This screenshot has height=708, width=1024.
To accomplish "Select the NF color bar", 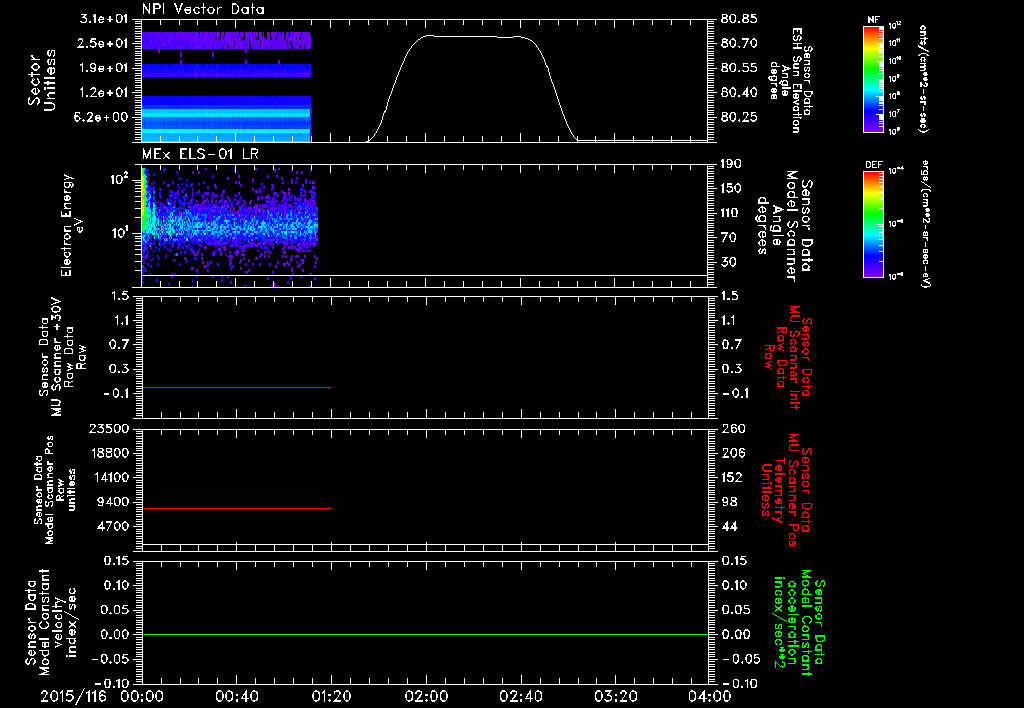I will [873, 79].
